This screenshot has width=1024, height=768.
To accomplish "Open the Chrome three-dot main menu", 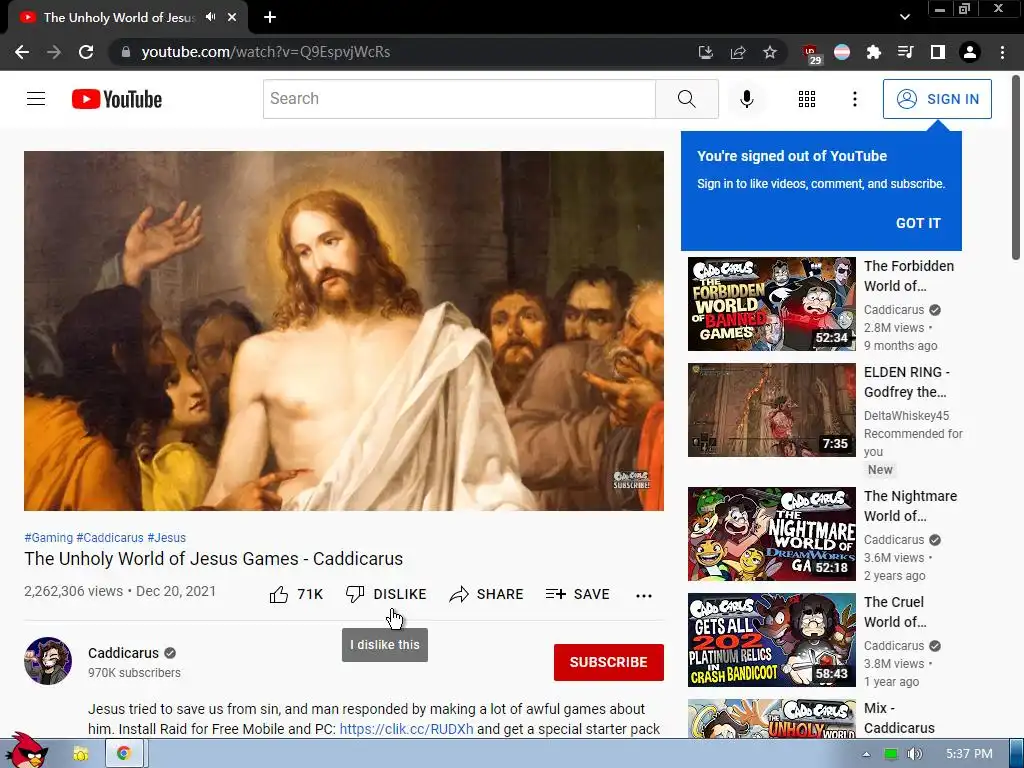I will 1002,52.
